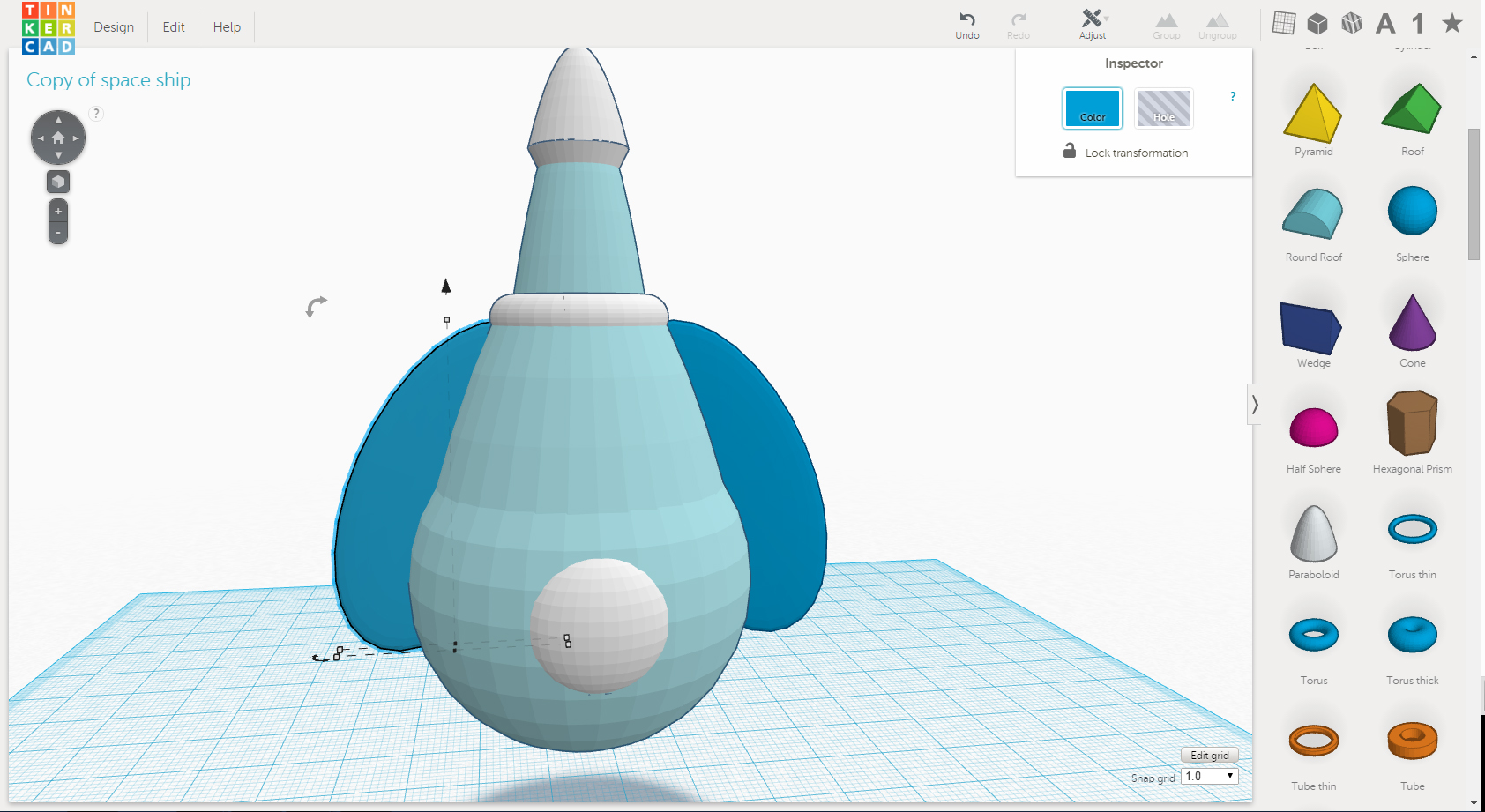The image size is (1485, 812).
Task: Select the Color option in Inspector
Action: pyautogui.click(x=1093, y=108)
